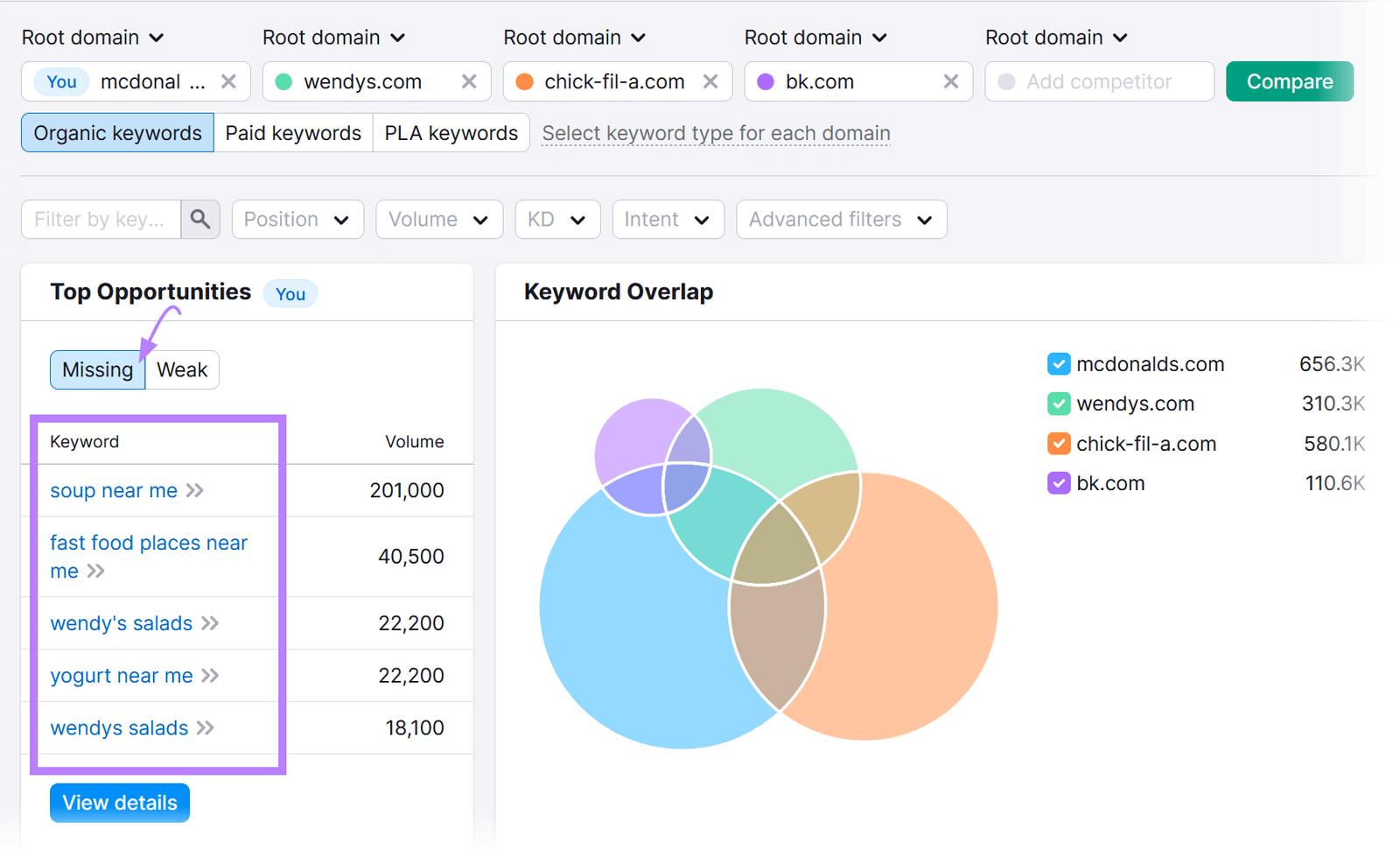The image size is (1400, 850).
Task: Click Select keyword type for each domain link
Action: [716, 133]
